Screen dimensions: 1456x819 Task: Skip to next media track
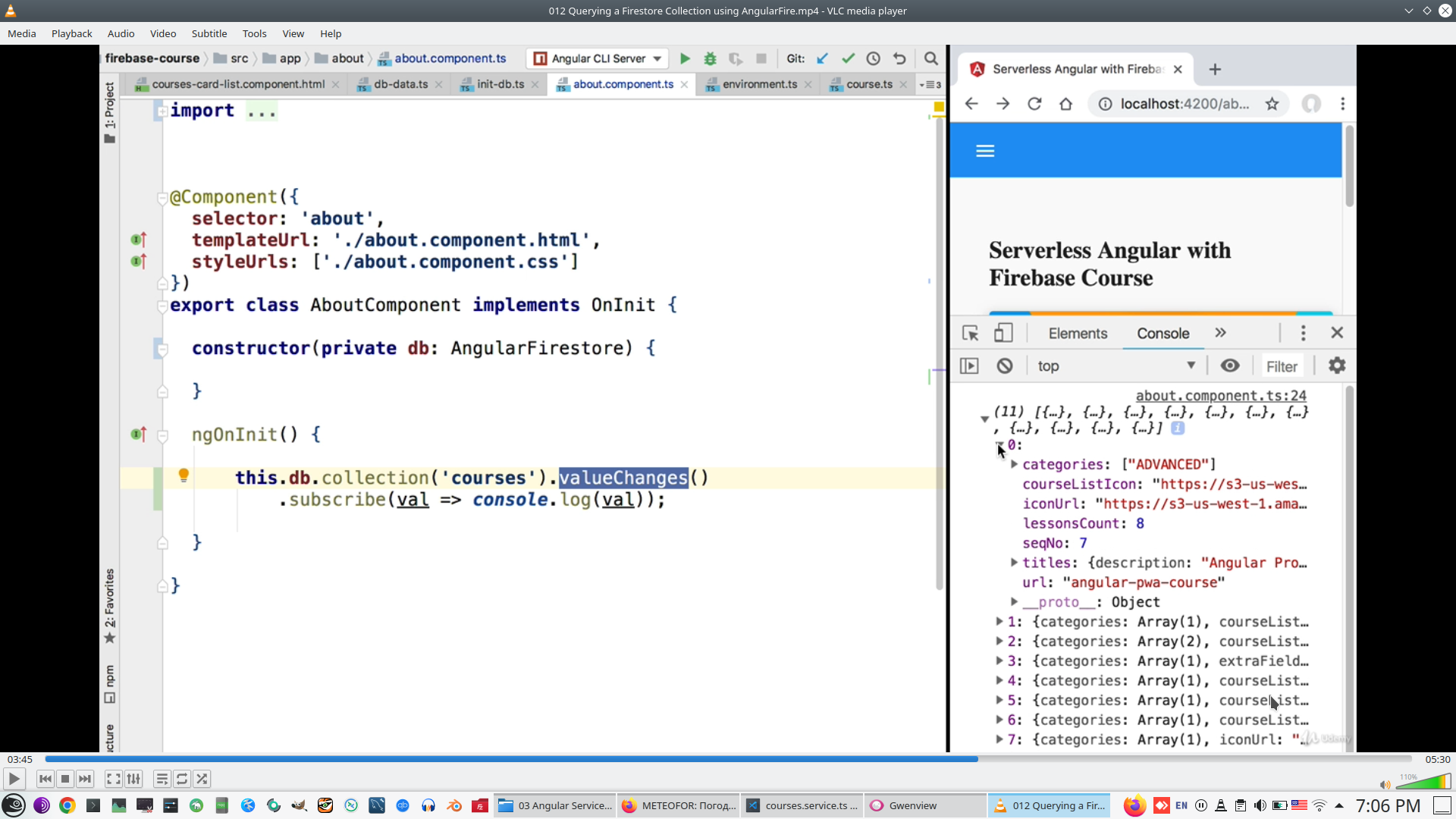click(85, 779)
